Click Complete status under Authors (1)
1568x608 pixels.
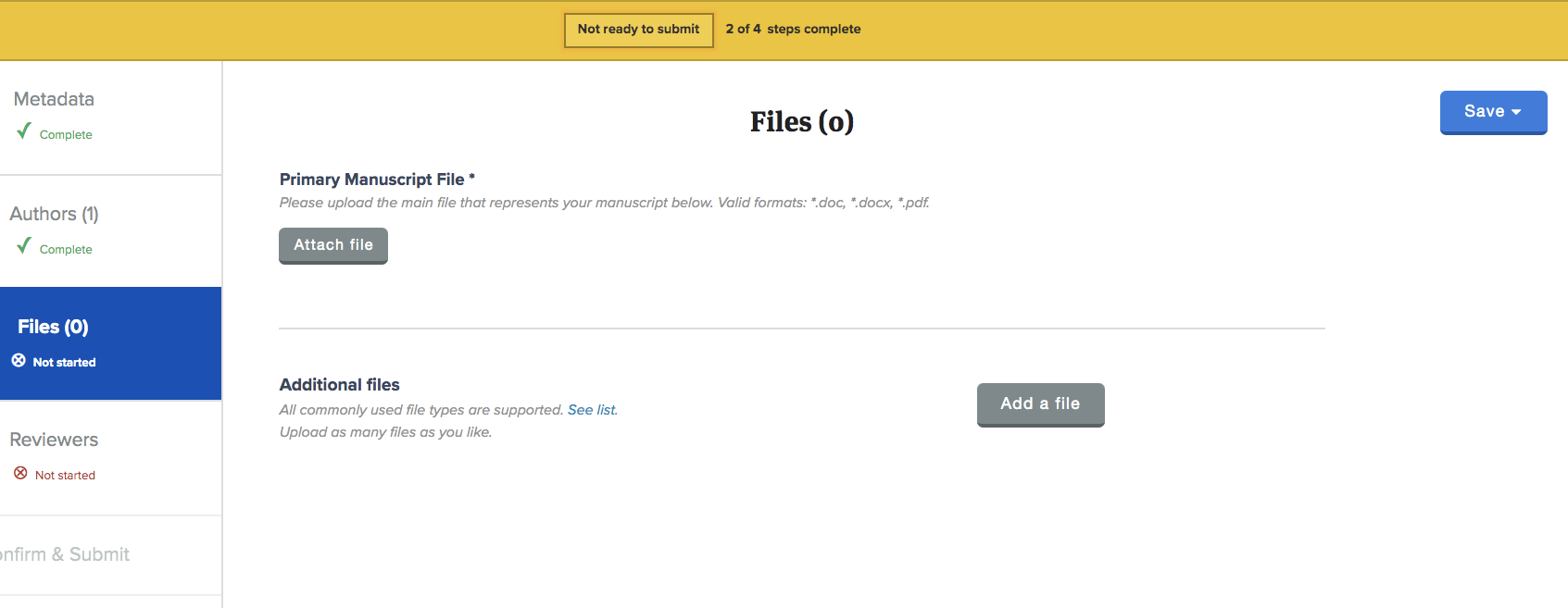click(66, 250)
